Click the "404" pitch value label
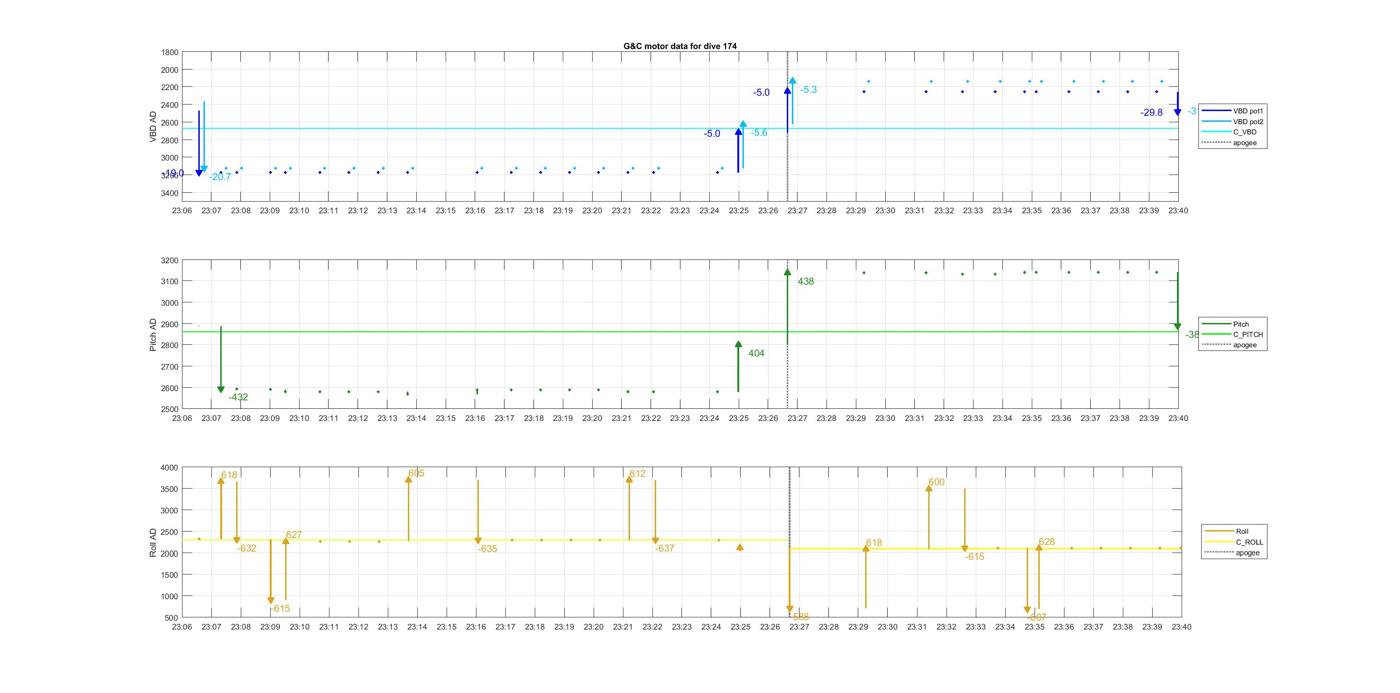Image resolution: width=1400 pixels, height=693 pixels. [x=756, y=353]
